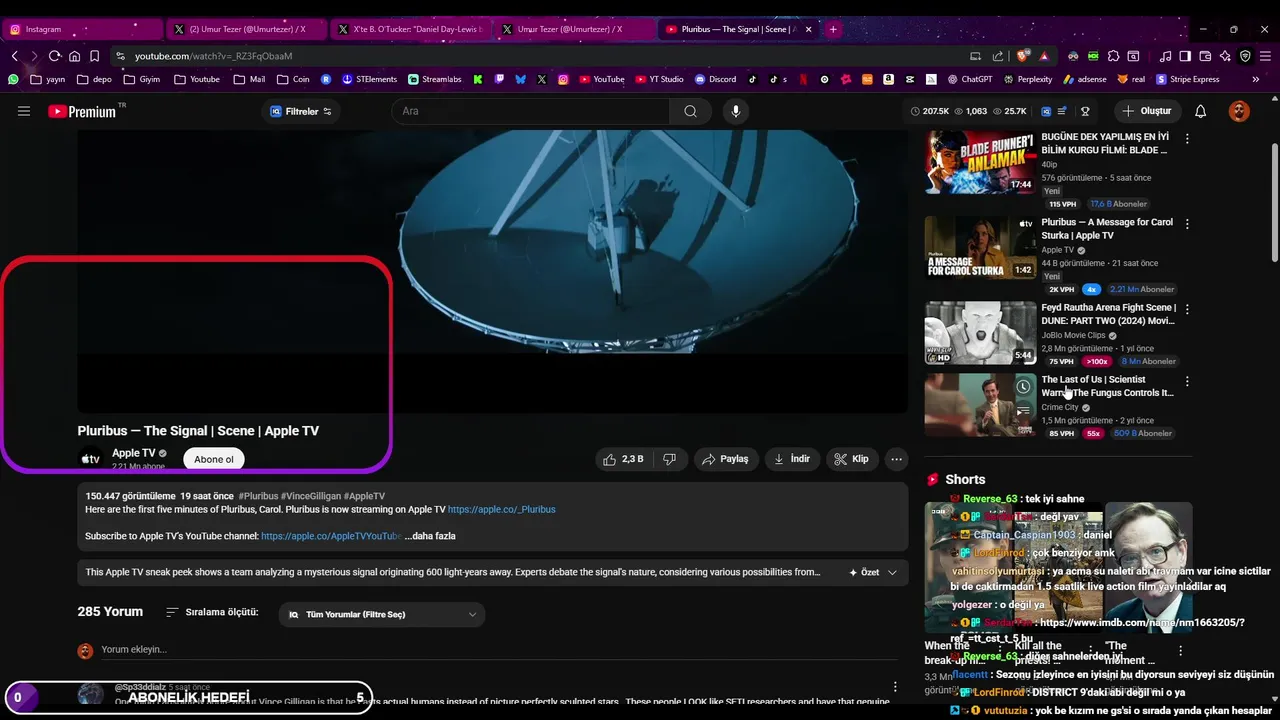Open the Netflix bookmark icon

[x=802, y=79]
